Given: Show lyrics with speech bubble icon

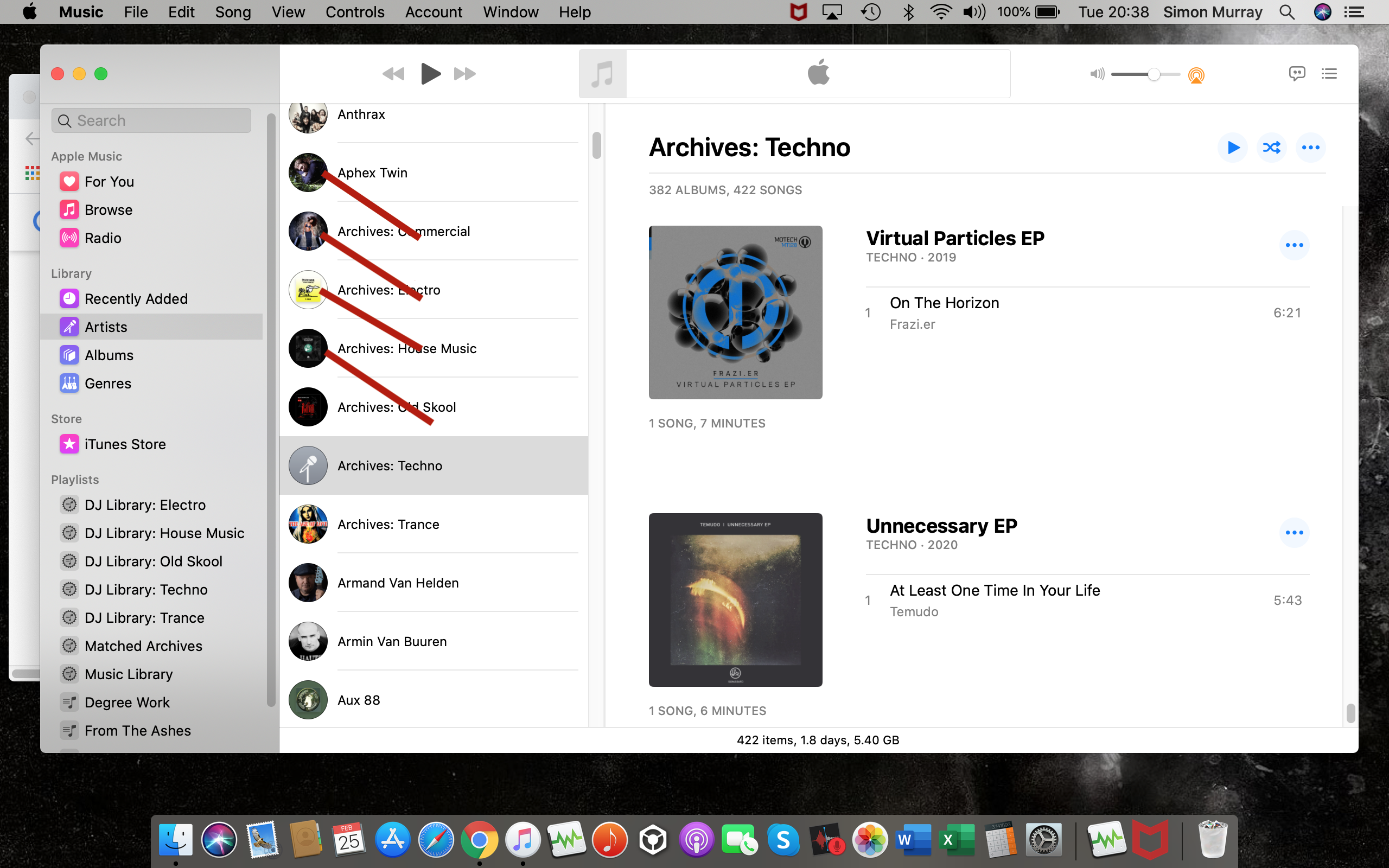Looking at the screenshot, I should 1297,73.
